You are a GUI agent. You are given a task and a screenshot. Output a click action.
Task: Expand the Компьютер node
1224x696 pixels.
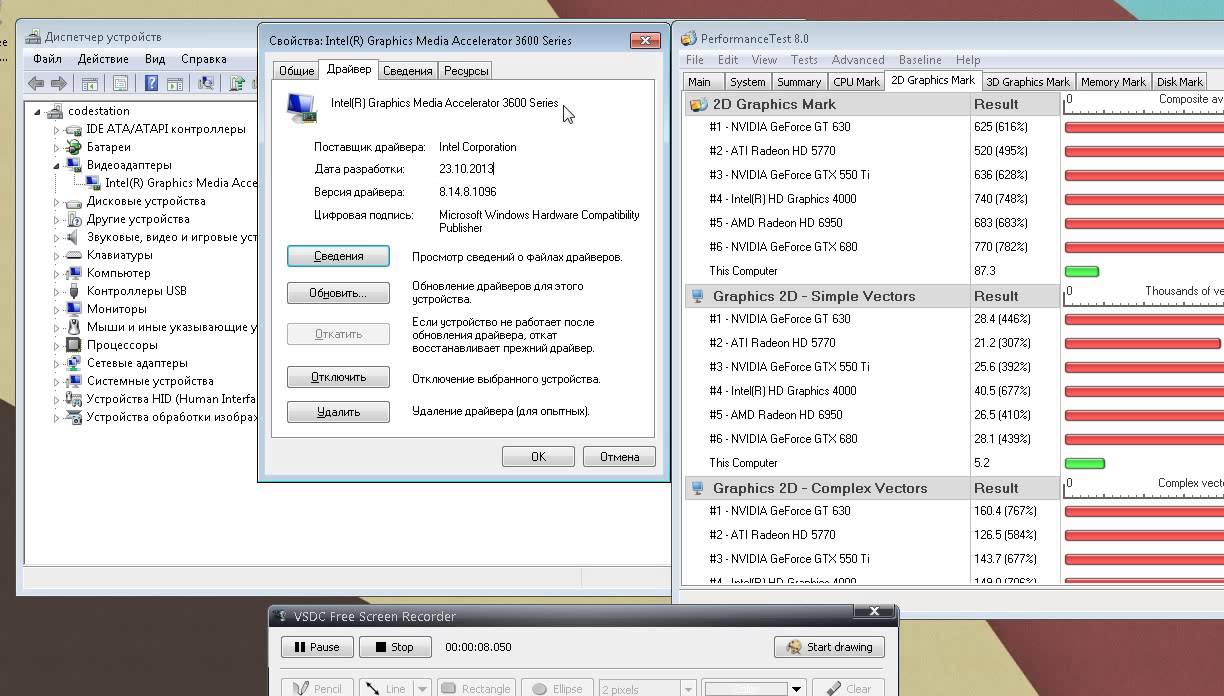[57, 273]
